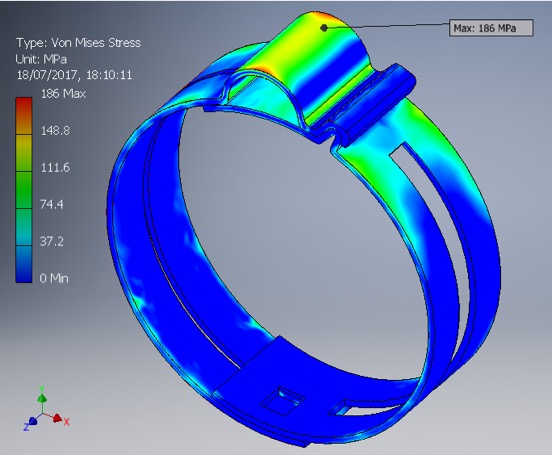Click the "Type: Von Mises Stress" text
The height and width of the screenshot is (455, 552).
pos(79,43)
